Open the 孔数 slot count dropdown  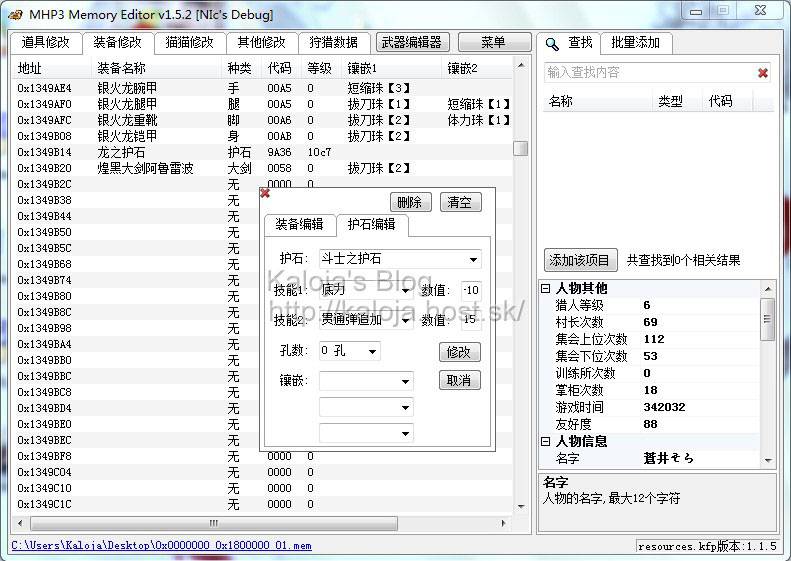pyautogui.click(x=372, y=352)
